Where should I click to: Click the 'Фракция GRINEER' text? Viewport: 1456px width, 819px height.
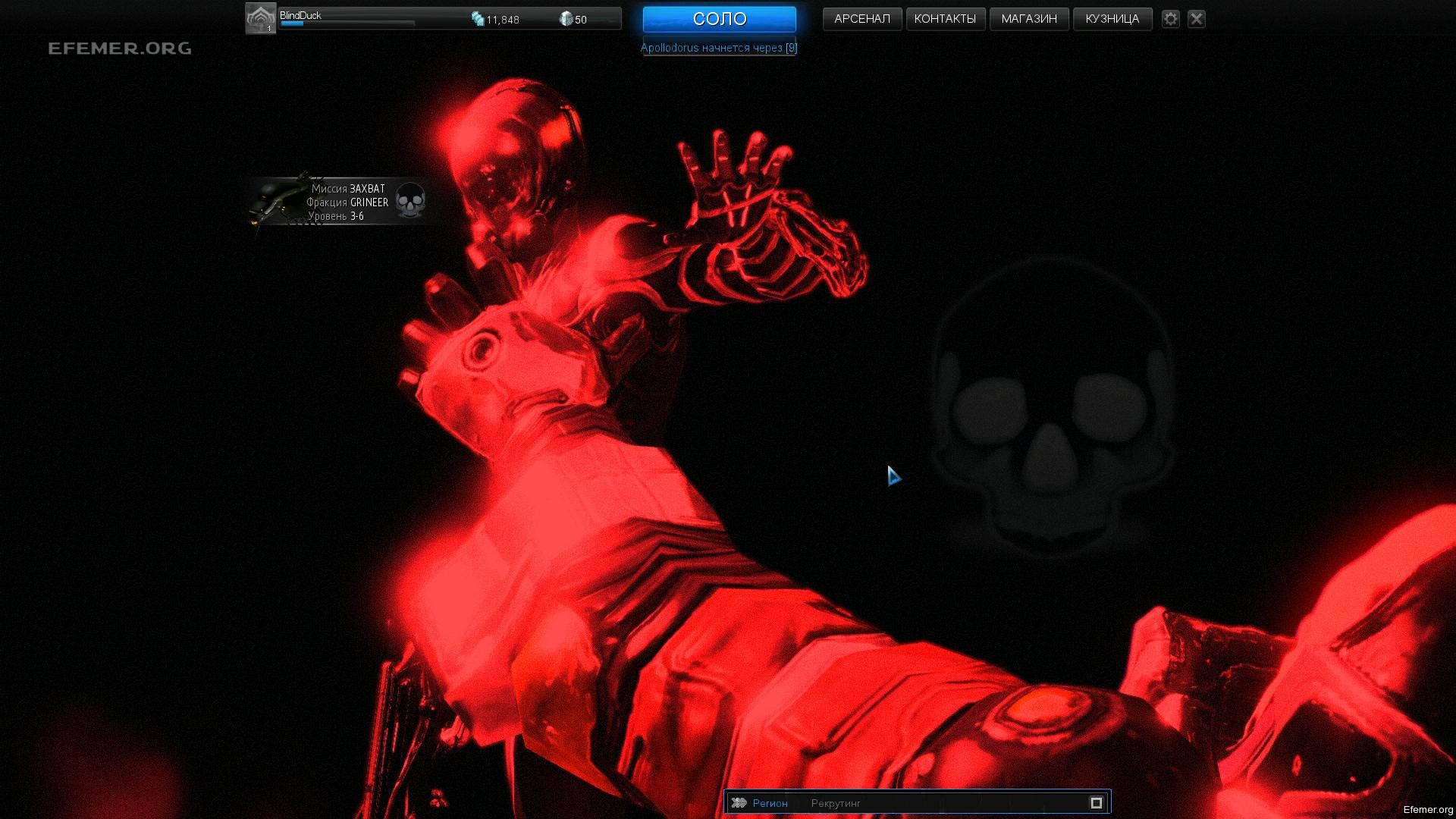coord(347,202)
